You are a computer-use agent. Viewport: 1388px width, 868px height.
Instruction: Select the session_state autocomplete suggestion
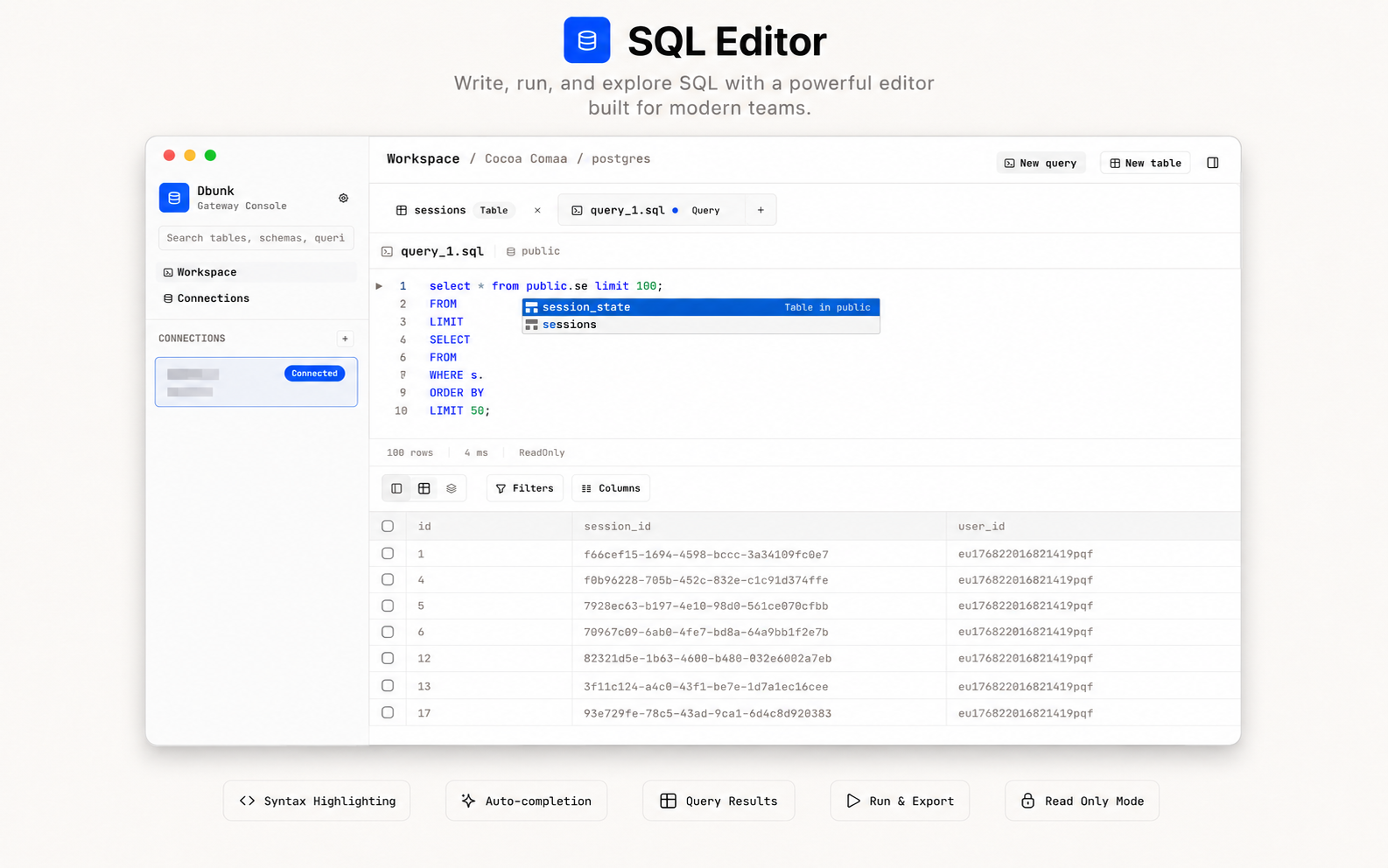point(701,307)
